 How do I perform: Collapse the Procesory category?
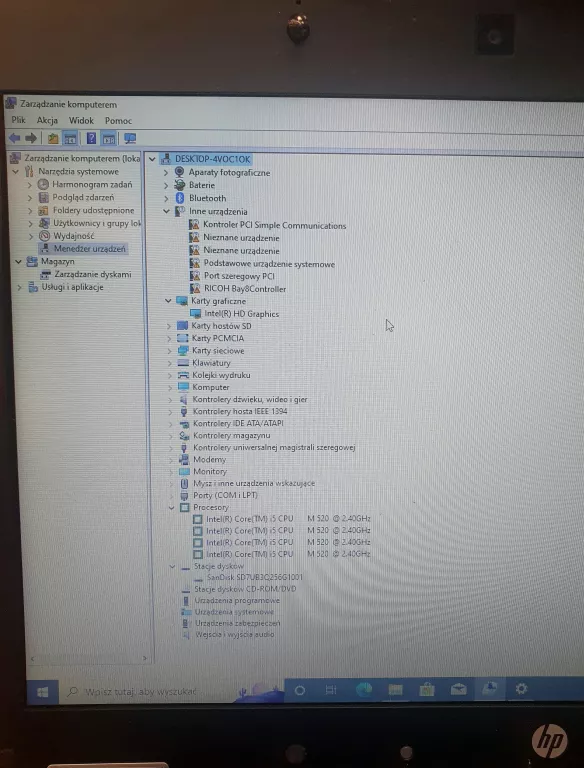click(171, 507)
